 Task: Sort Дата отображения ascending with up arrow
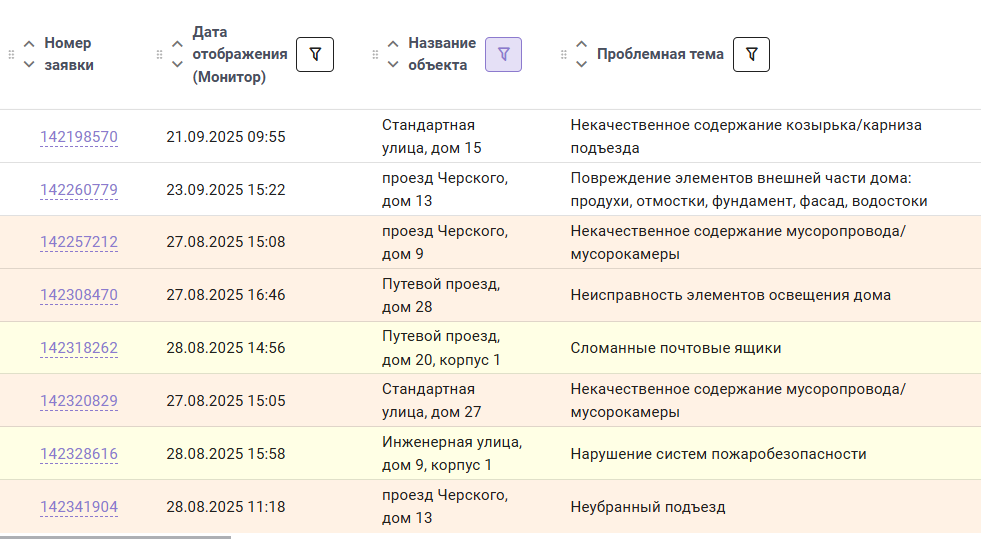pyautogui.click(x=178, y=44)
